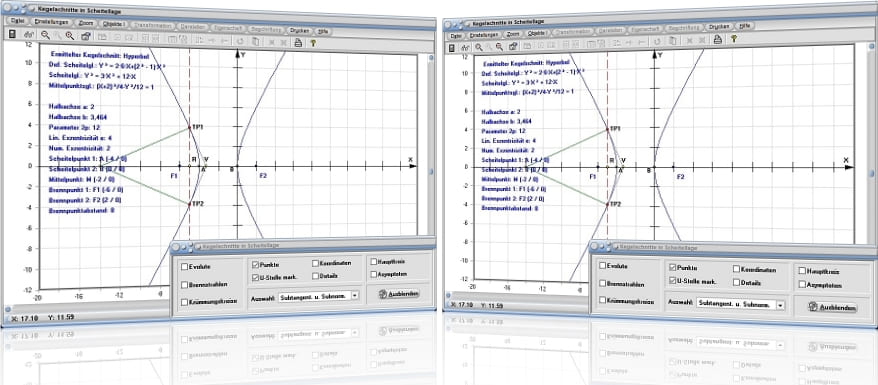Enable Asymptoten checkbox in right control panel

coord(802,284)
